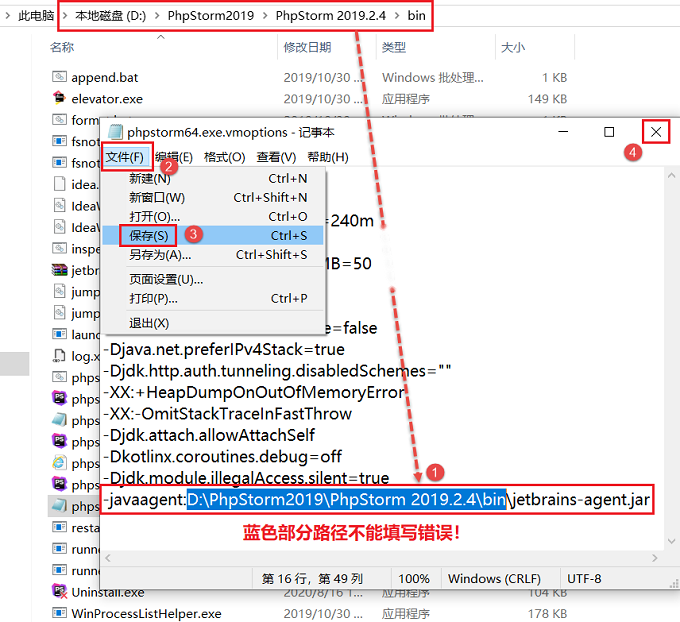Viewport: 680px width, 622px height.
Task: Click the resta... file icon
Action: tap(59, 527)
